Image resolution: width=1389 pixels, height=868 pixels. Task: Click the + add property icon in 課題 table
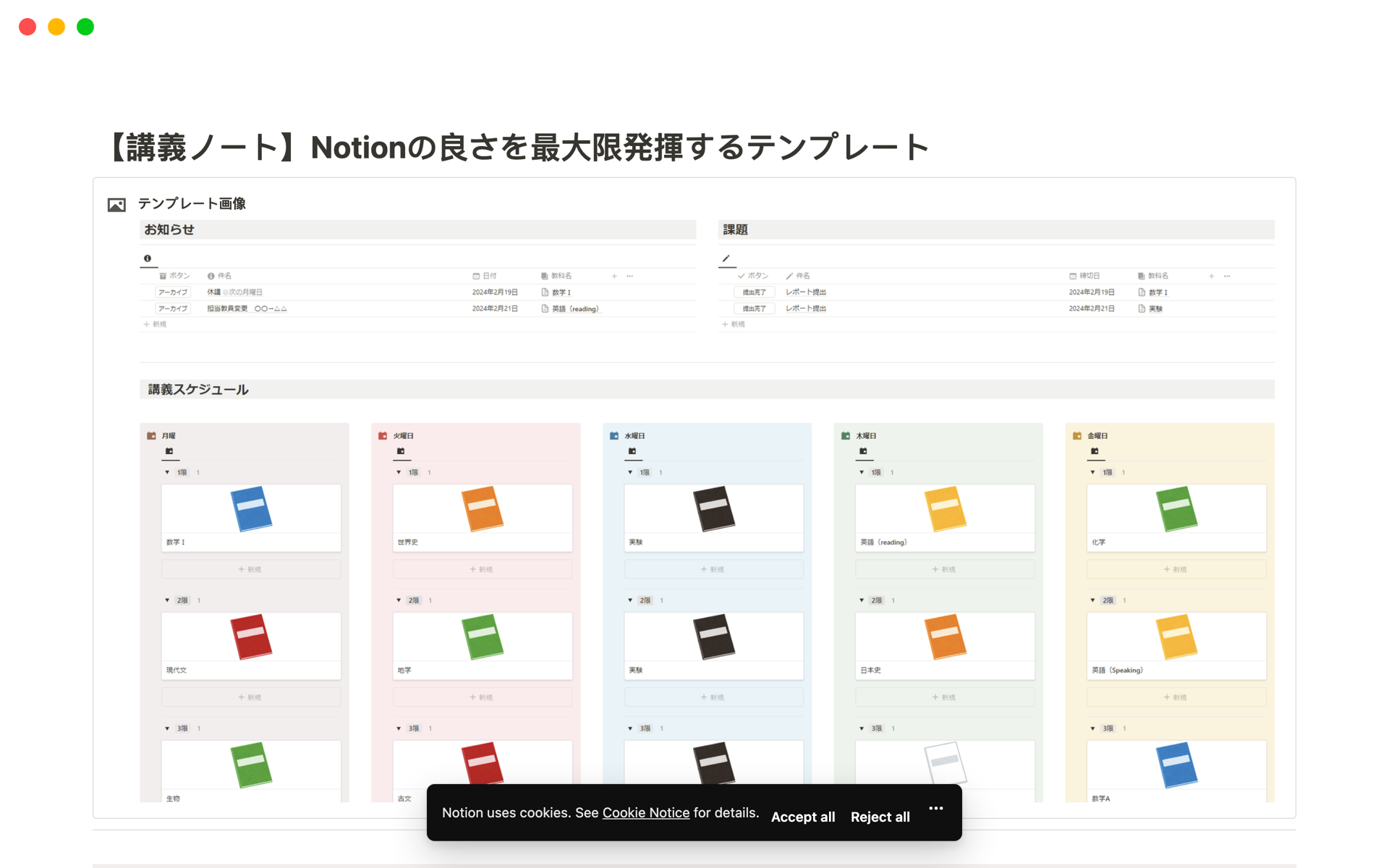tap(1210, 276)
